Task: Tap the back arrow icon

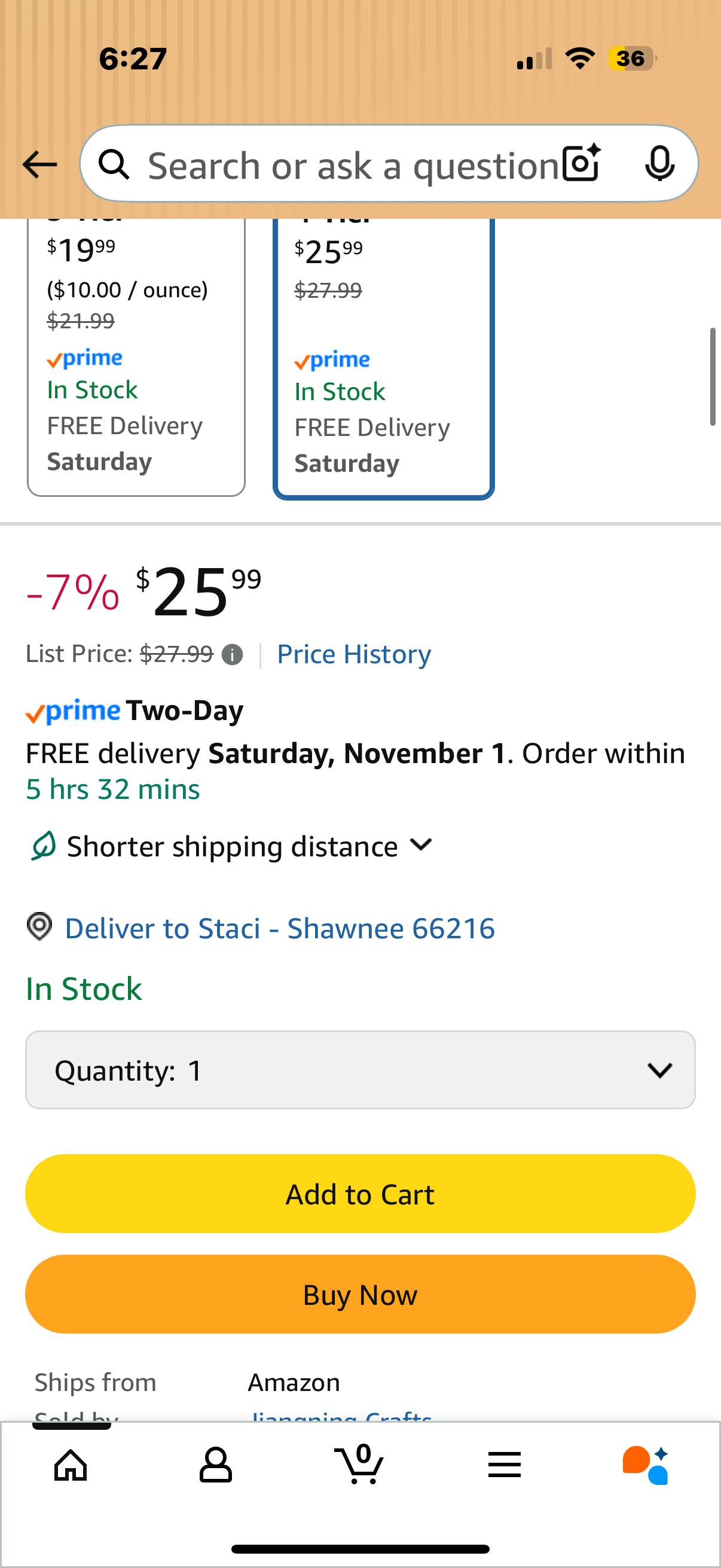Action: (x=39, y=164)
